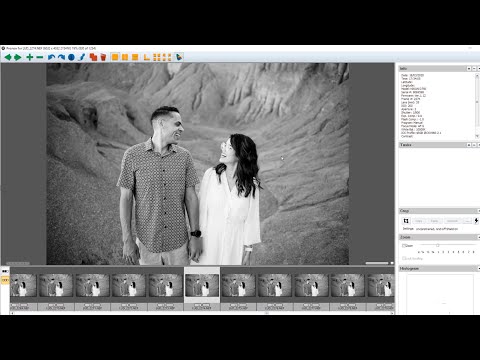Select the tenth filmstrip thumbnail
The image size is (480, 360).
point(348,286)
